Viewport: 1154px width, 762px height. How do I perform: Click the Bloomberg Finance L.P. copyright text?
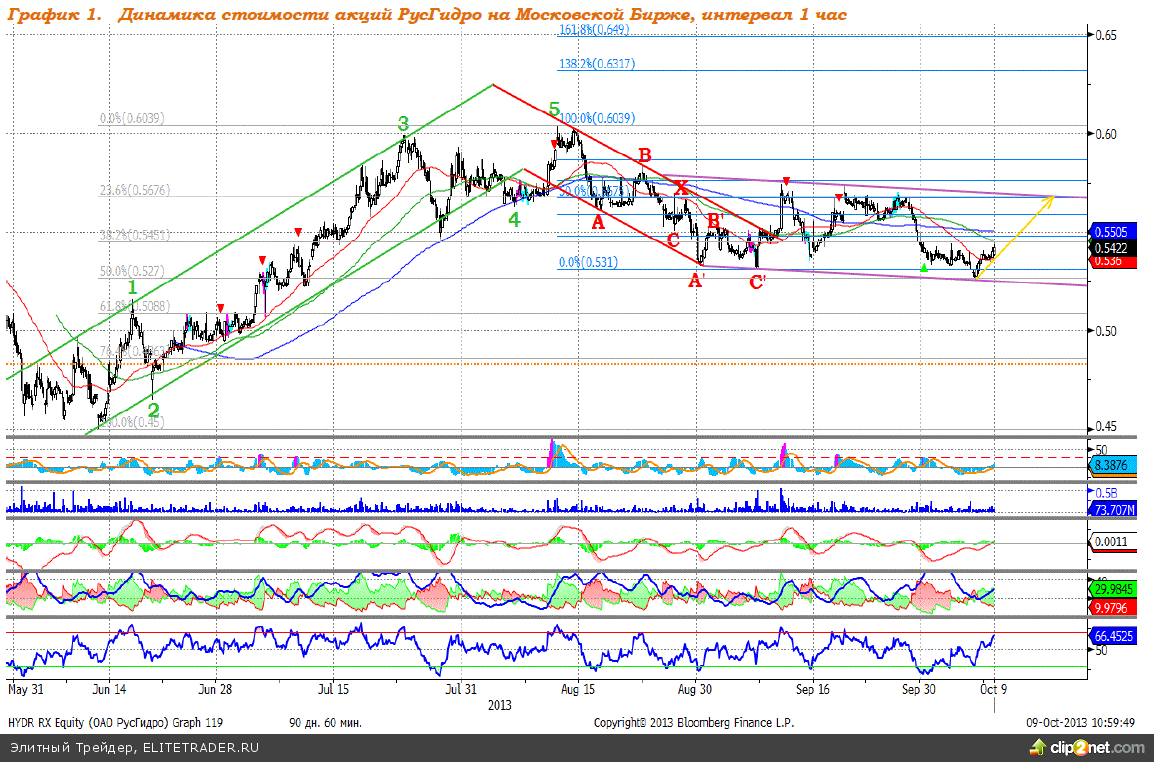click(693, 722)
